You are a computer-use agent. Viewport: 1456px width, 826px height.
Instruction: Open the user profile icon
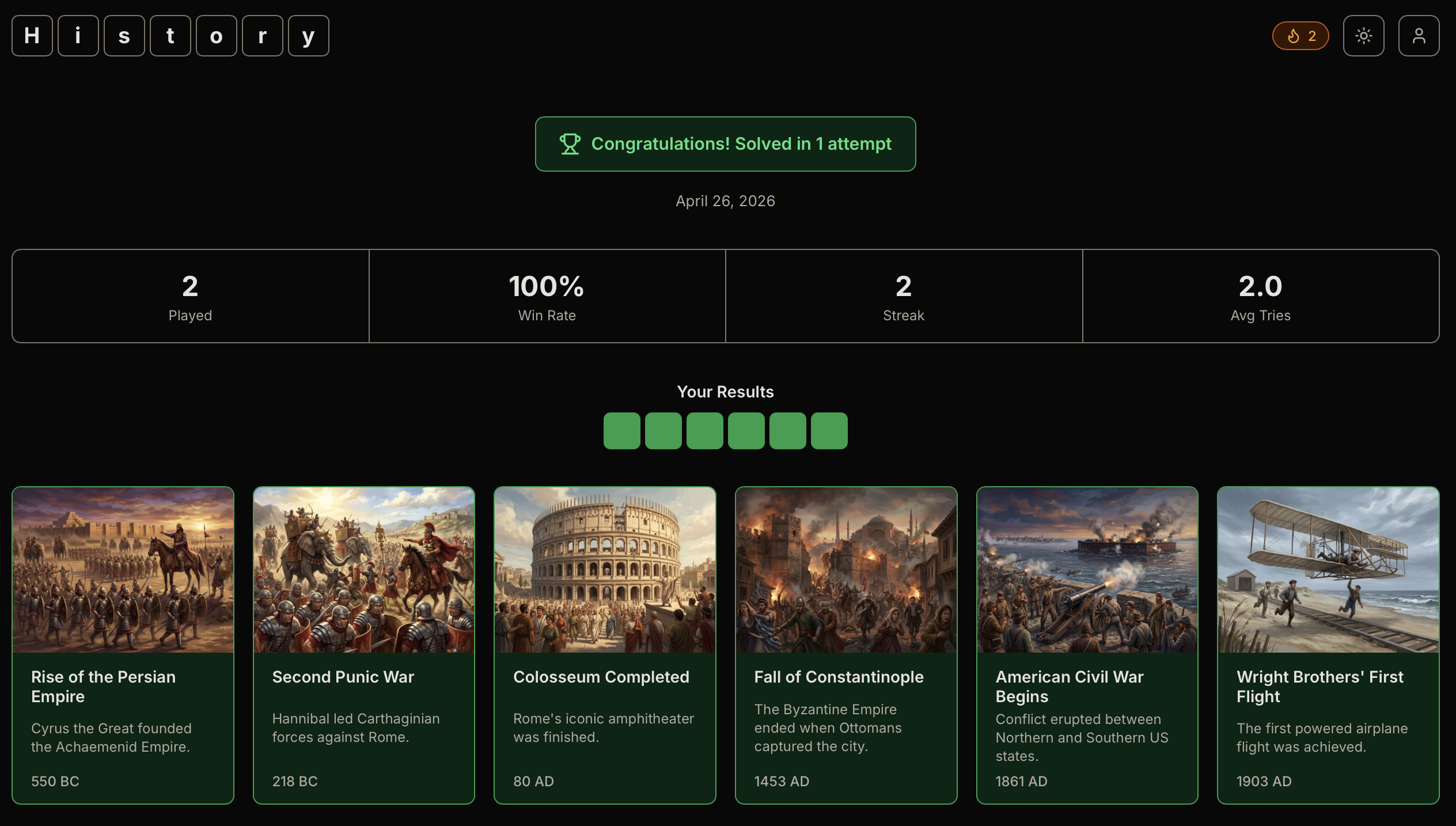tap(1419, 36)
